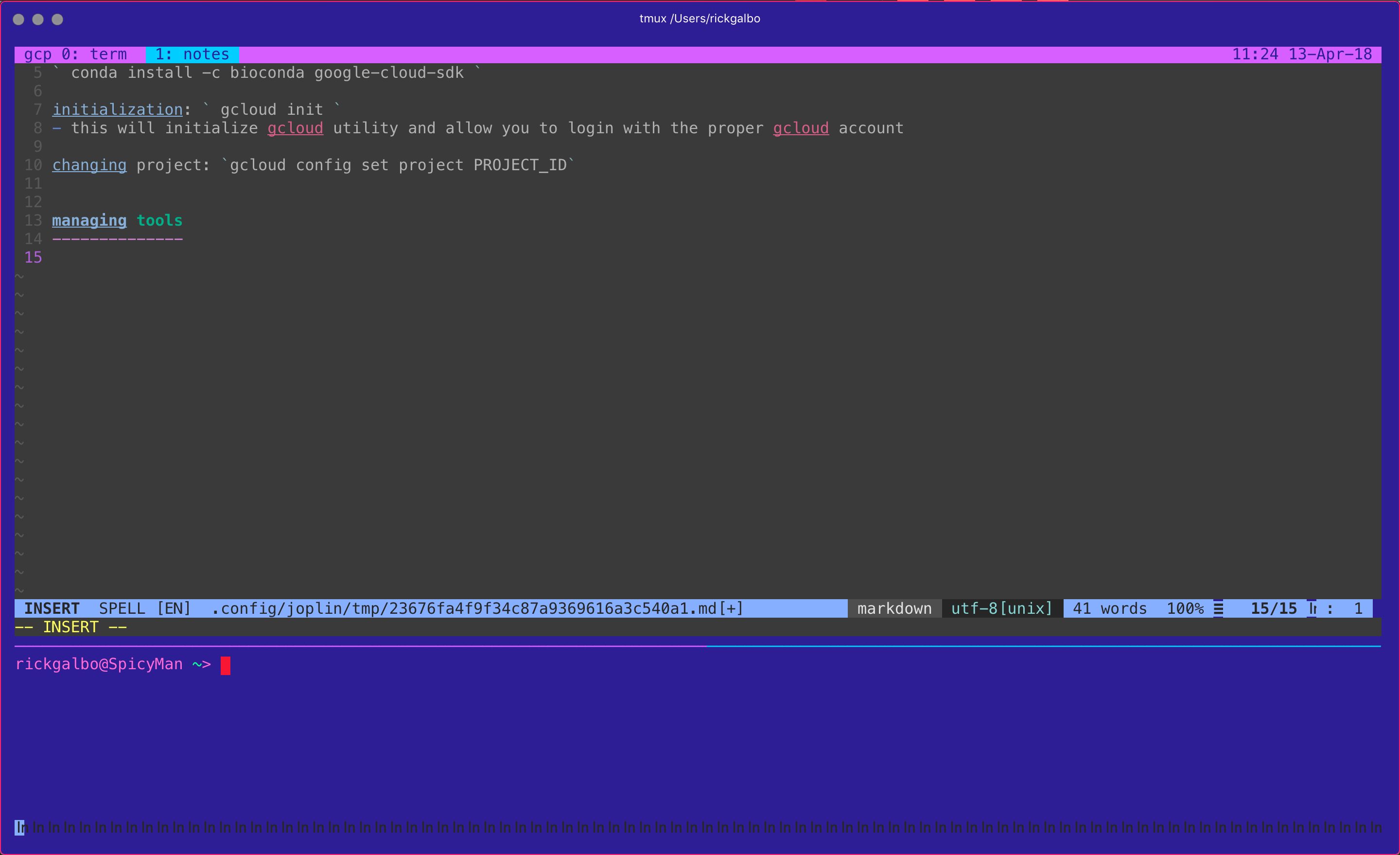The image size is (1400, 855).
Task: Click line number 15 in the gutter
Action: (x=33, y=257)
